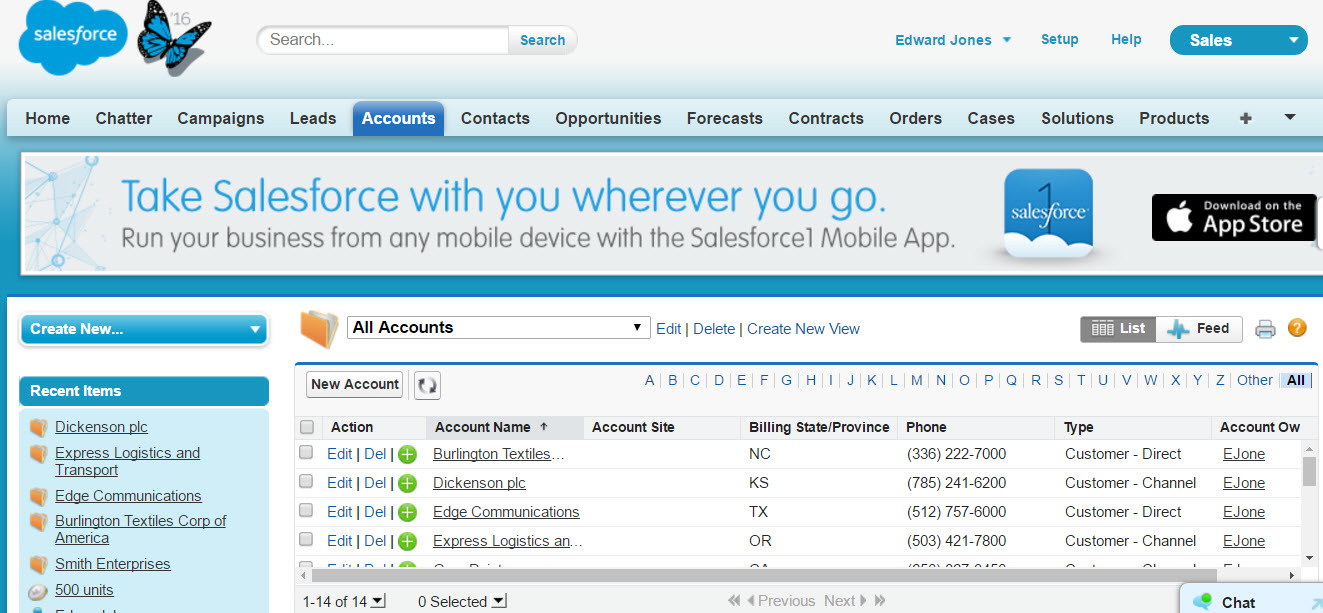Viewport: 1323px width, 613px height.
Task: Click Download on the App Store badge
Action: (x=1233, y=217)
